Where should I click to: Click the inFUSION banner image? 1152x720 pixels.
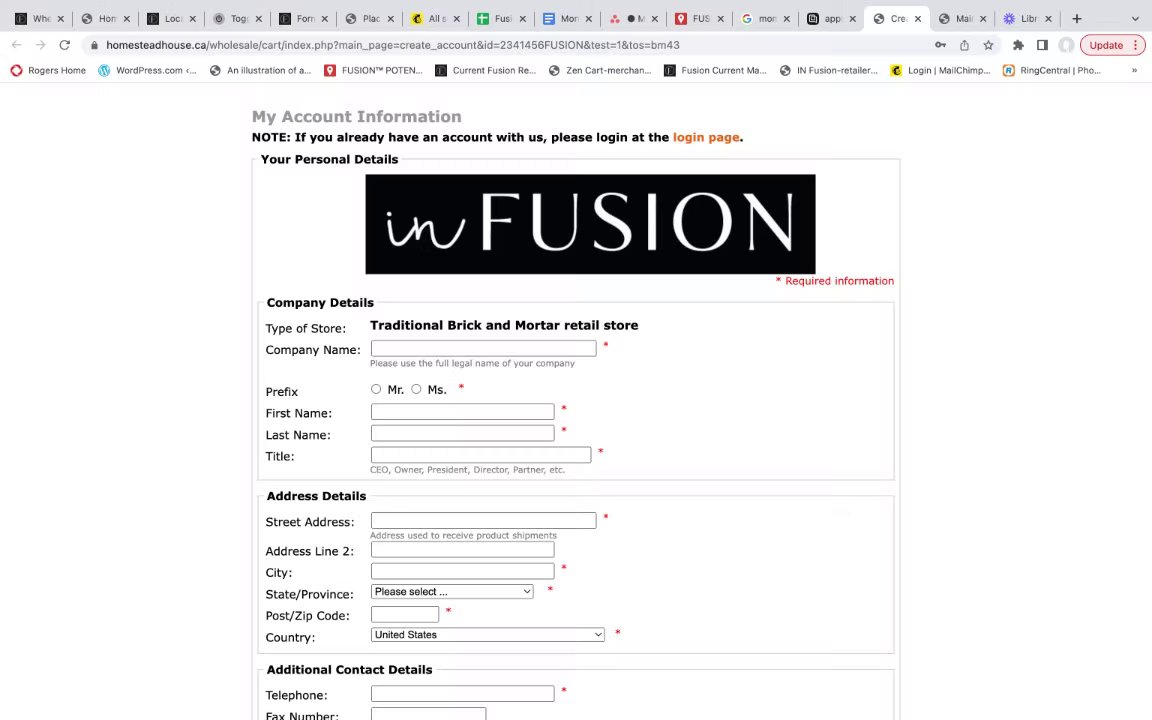(590, 224)
